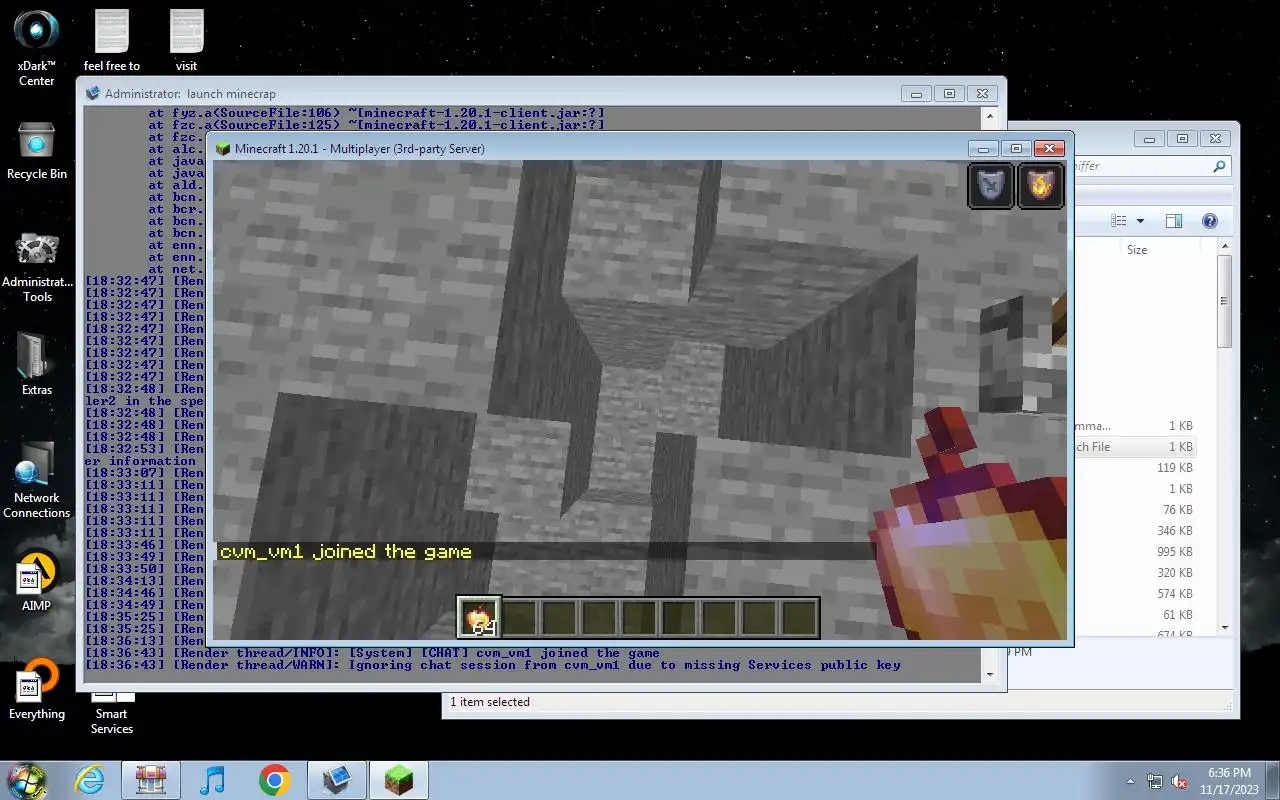Select the enchanted golden apple hotbar slot
This screenshot has width=1280, height=800.
pyautogui.click(x=479, y=618)
